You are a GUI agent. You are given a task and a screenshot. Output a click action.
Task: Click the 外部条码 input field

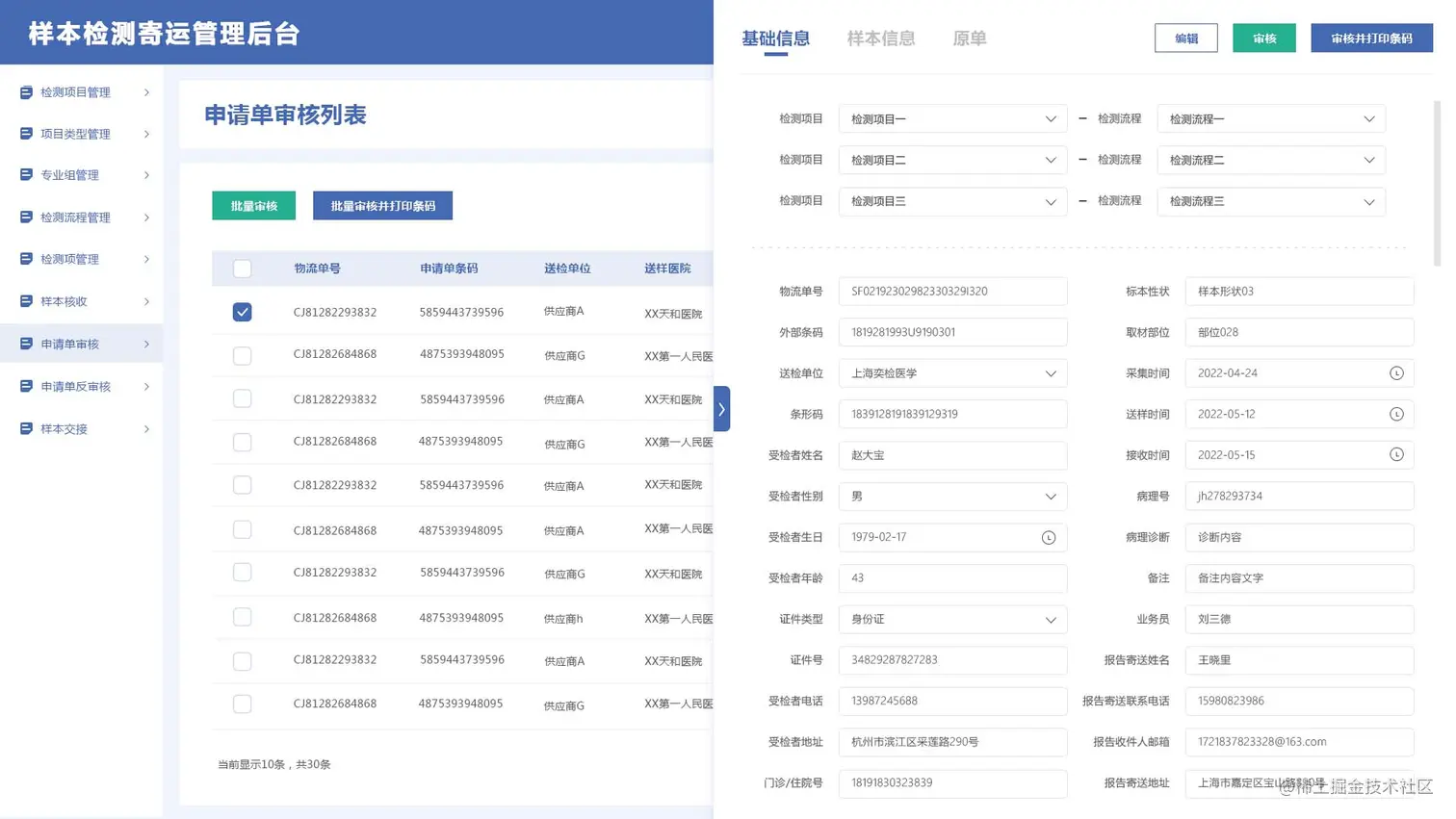click(x=952, y=332)
